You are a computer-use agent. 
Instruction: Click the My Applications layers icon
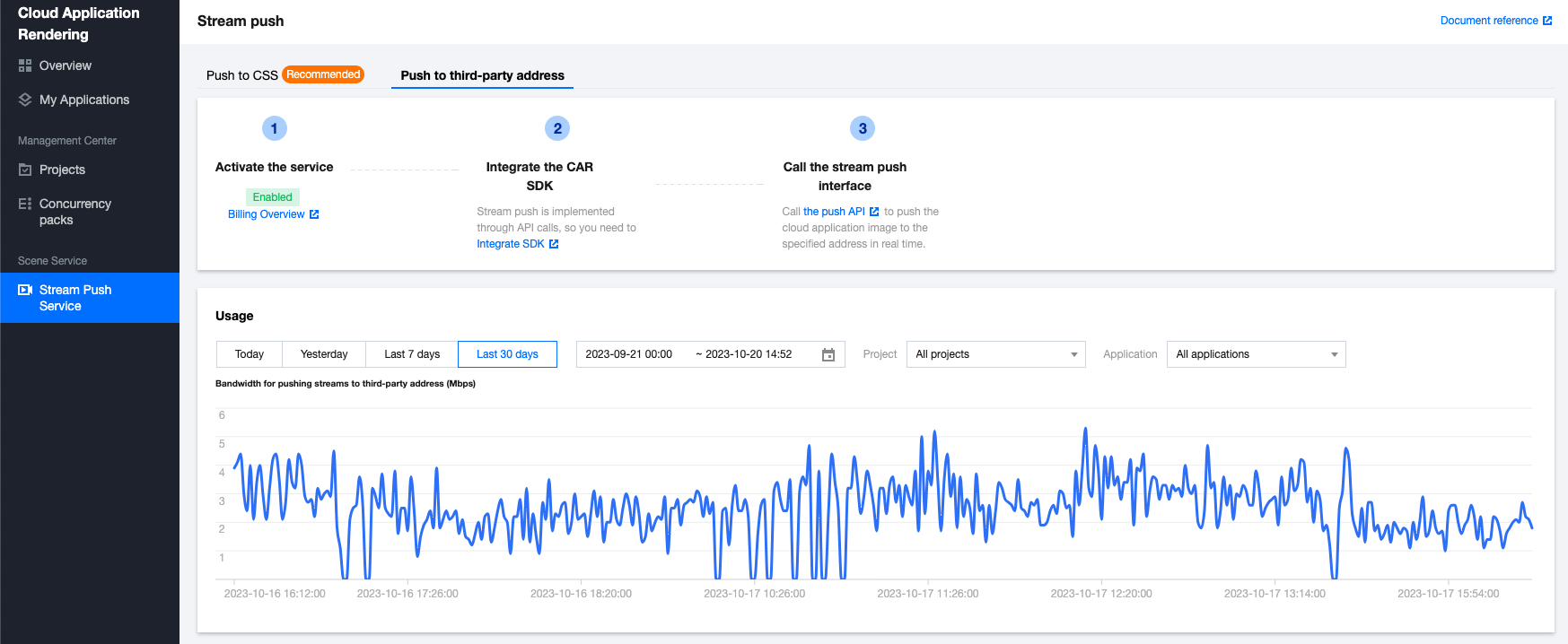[25, 100]
